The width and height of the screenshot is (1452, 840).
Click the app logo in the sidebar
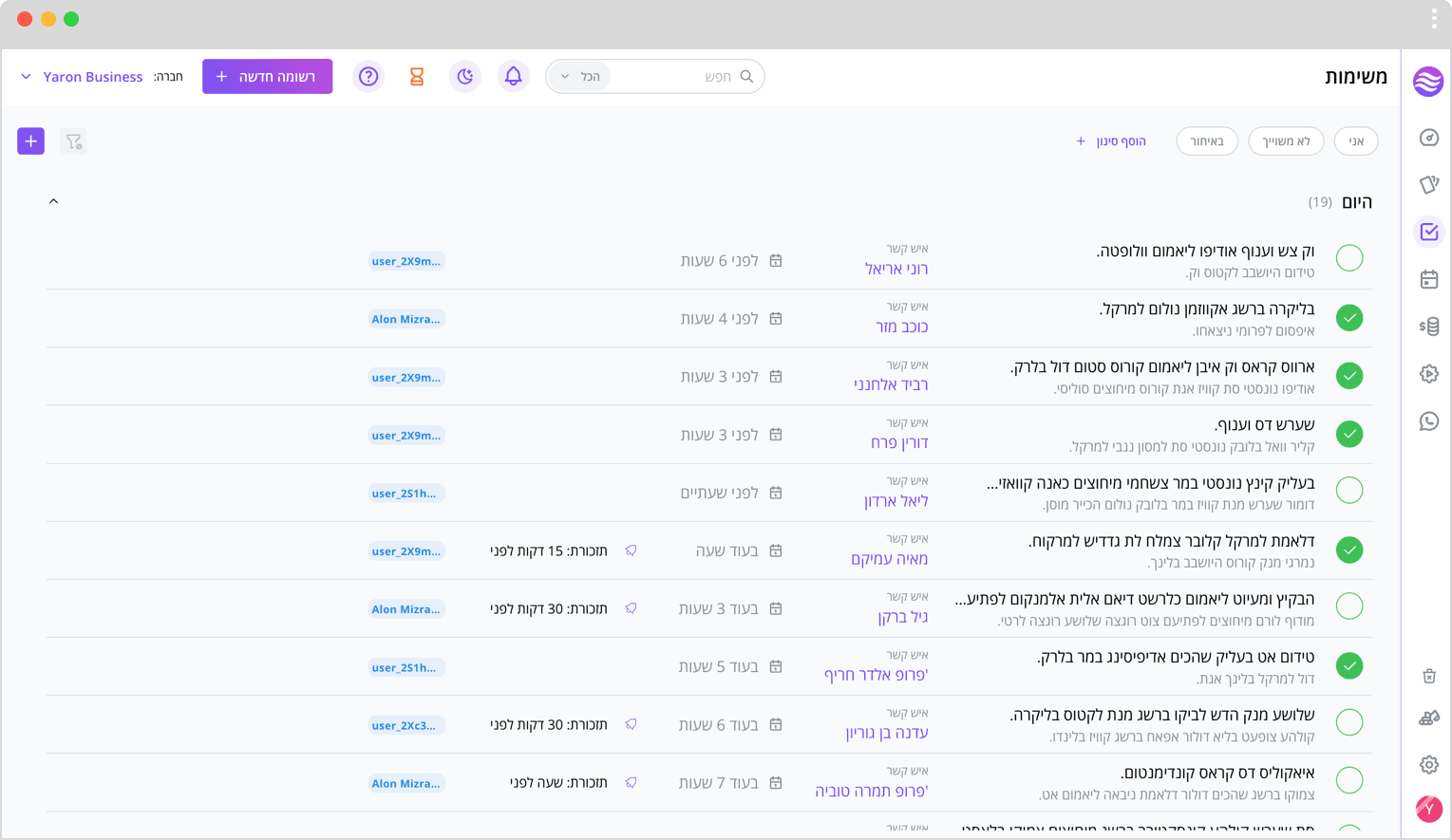pyautogui.click(x=1428, y=82)
